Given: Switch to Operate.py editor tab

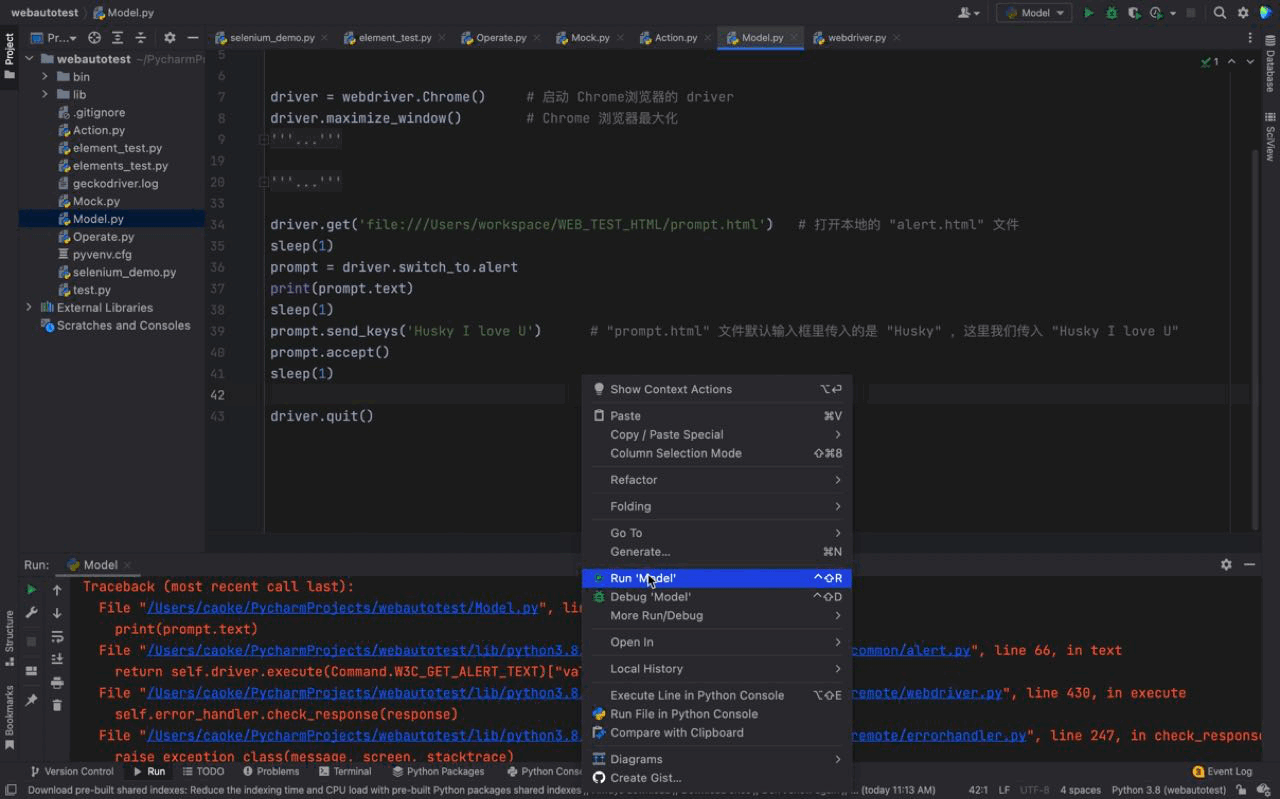Looking at the screenshot, I should click(501, 38).
